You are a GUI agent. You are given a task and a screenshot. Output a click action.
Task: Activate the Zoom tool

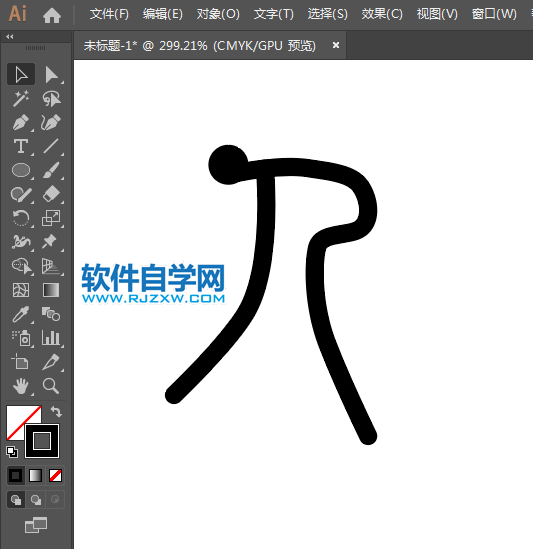pos(51,386)
